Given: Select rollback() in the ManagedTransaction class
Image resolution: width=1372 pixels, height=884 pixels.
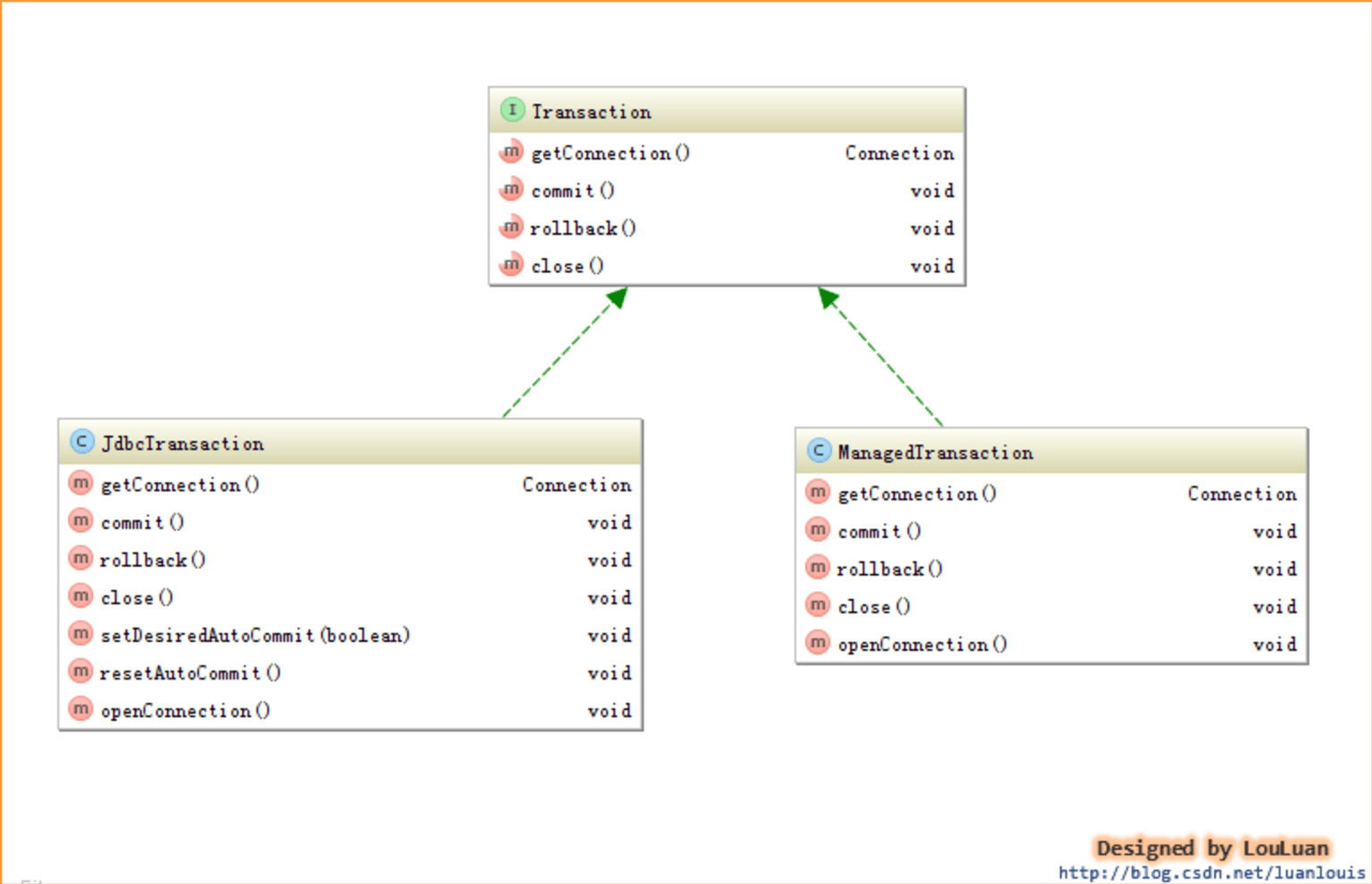Looking at the screenshot, I should click(x=889, y=569).
